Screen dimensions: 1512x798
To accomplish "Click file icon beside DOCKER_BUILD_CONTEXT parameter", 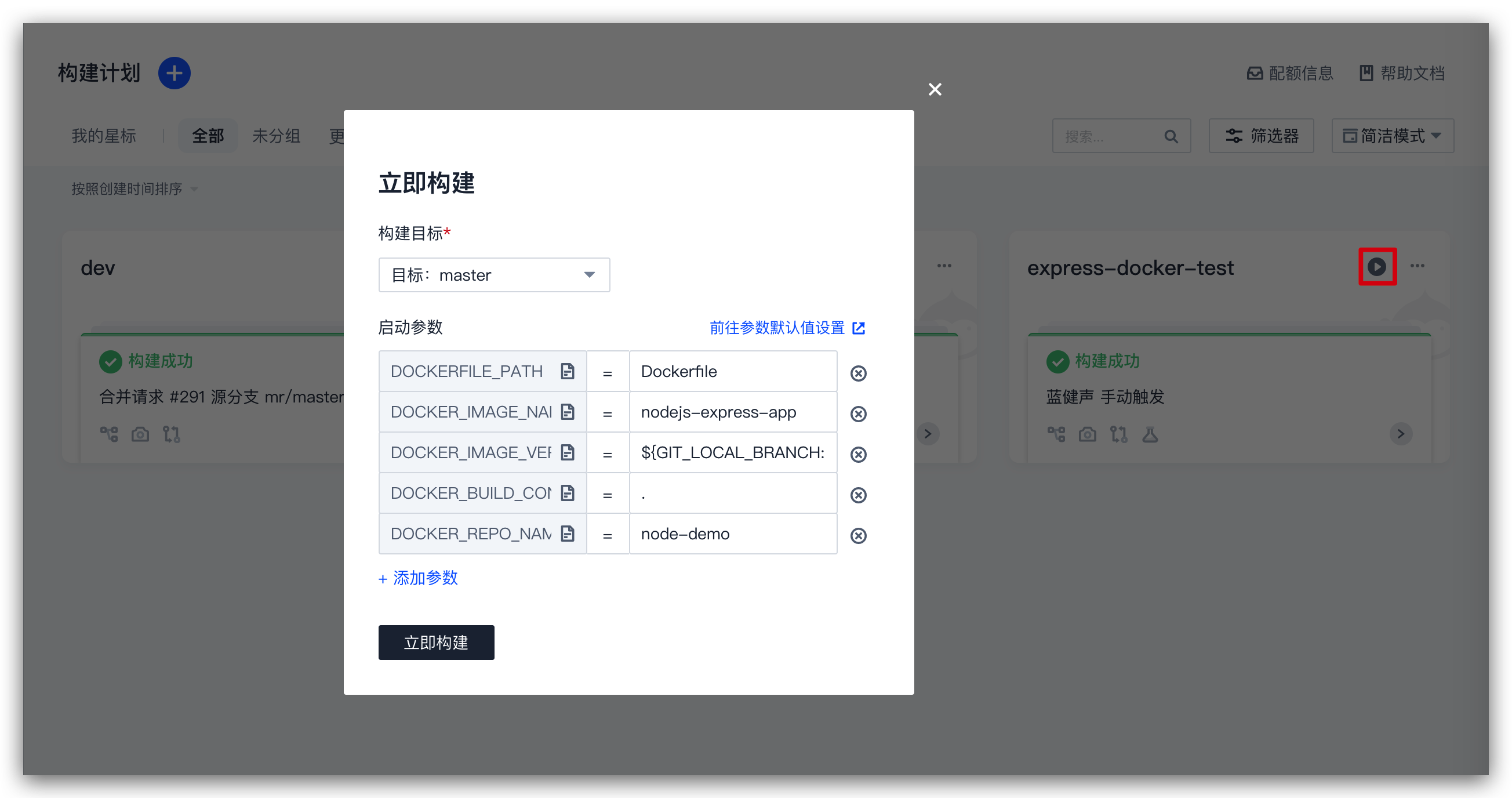I will coord(567,492).
